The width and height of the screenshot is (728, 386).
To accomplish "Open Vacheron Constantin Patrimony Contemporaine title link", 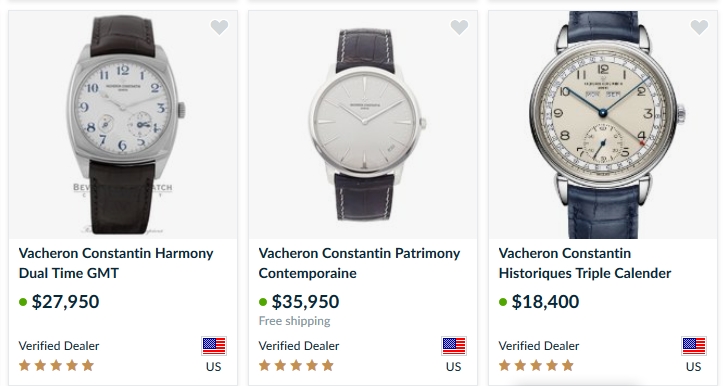I will [x=359, y=263].
